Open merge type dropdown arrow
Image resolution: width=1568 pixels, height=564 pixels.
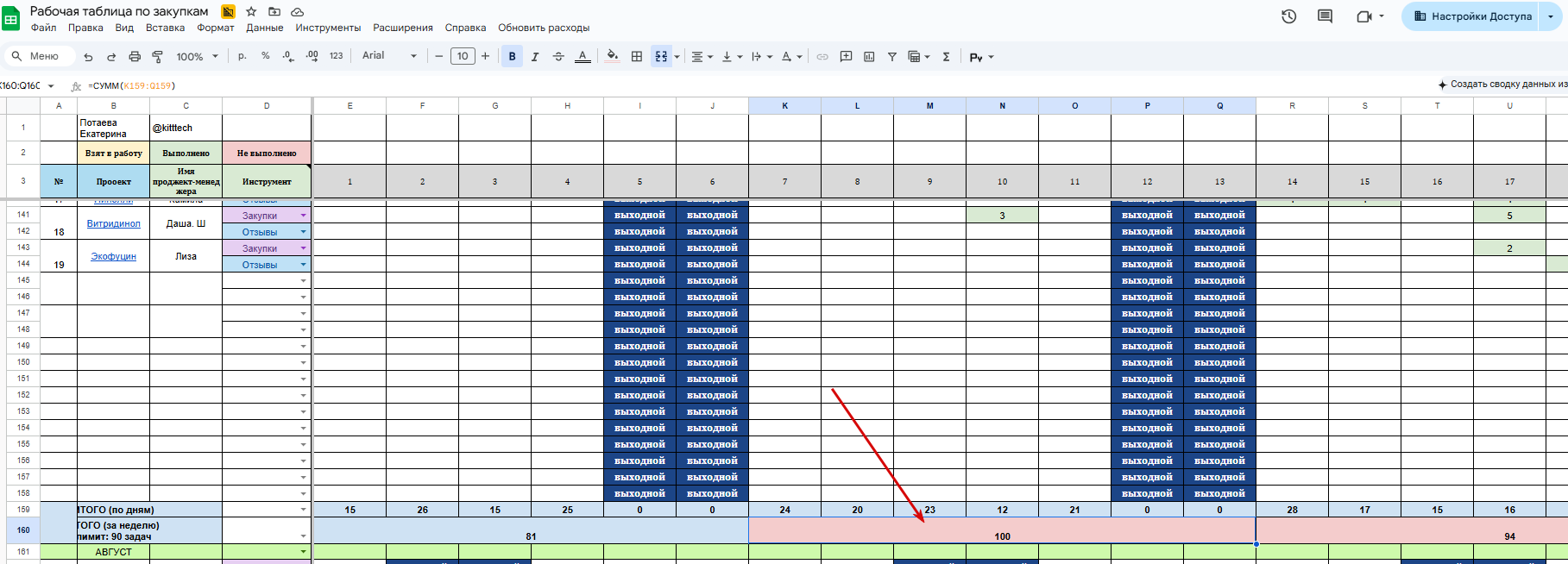coord(677,57)
